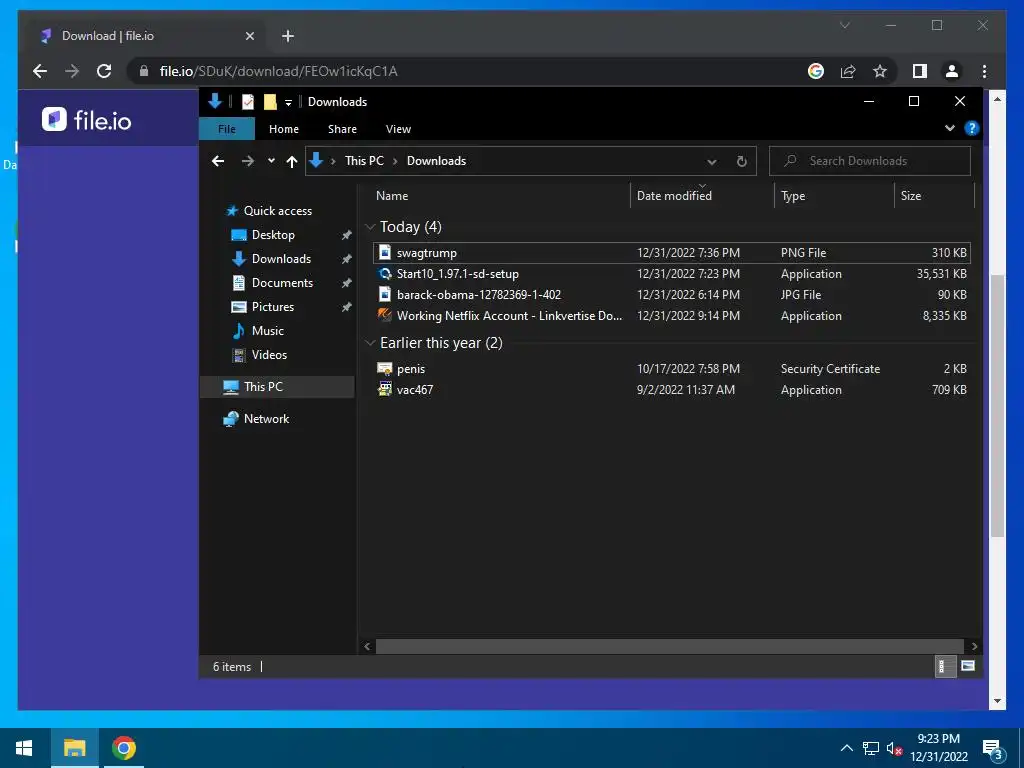Screen dimensions: 1024x768
Task: Open Music in the navigation pane
Action: 267,331
